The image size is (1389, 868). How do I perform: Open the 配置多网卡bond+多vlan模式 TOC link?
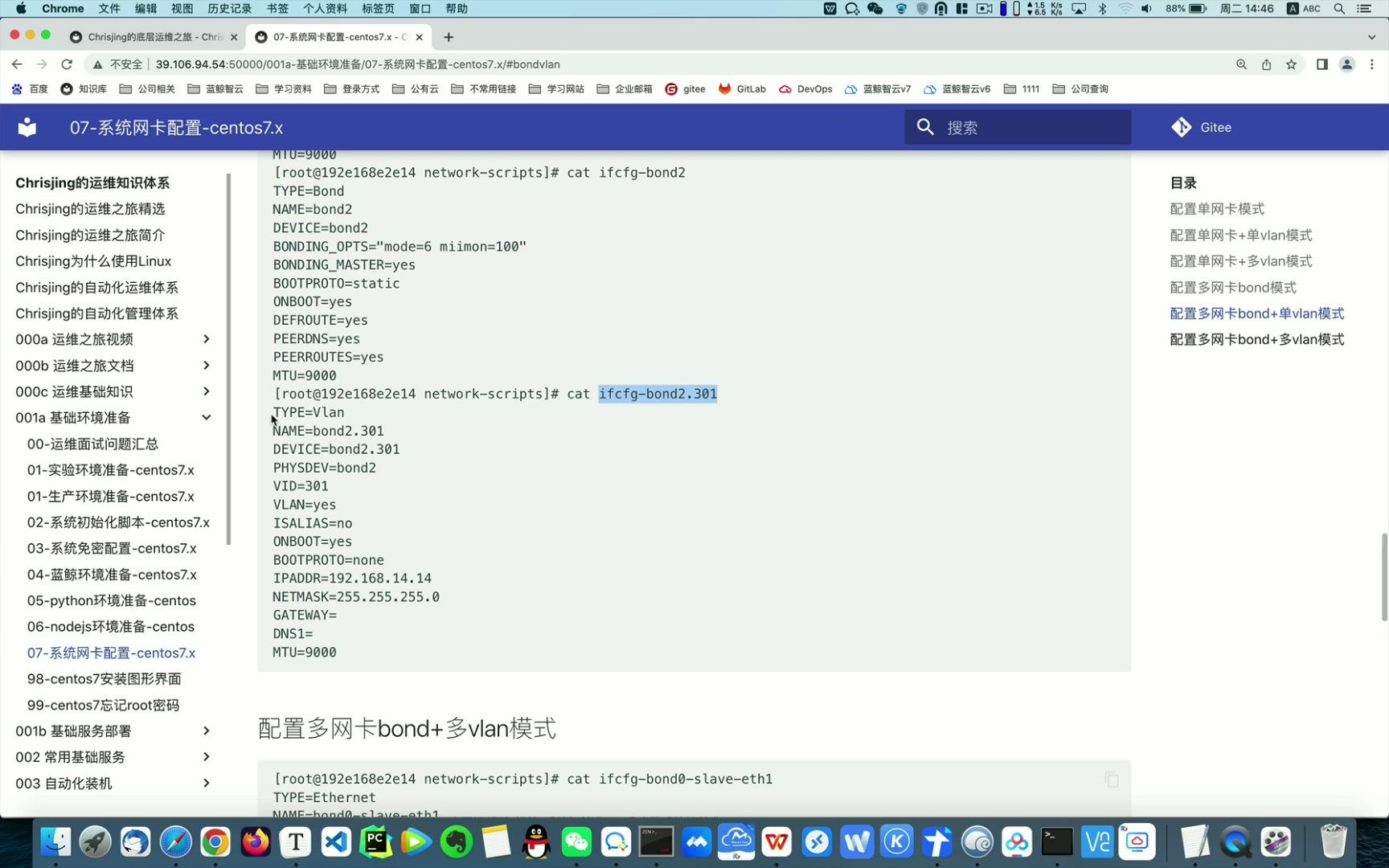click(1257, 339)
